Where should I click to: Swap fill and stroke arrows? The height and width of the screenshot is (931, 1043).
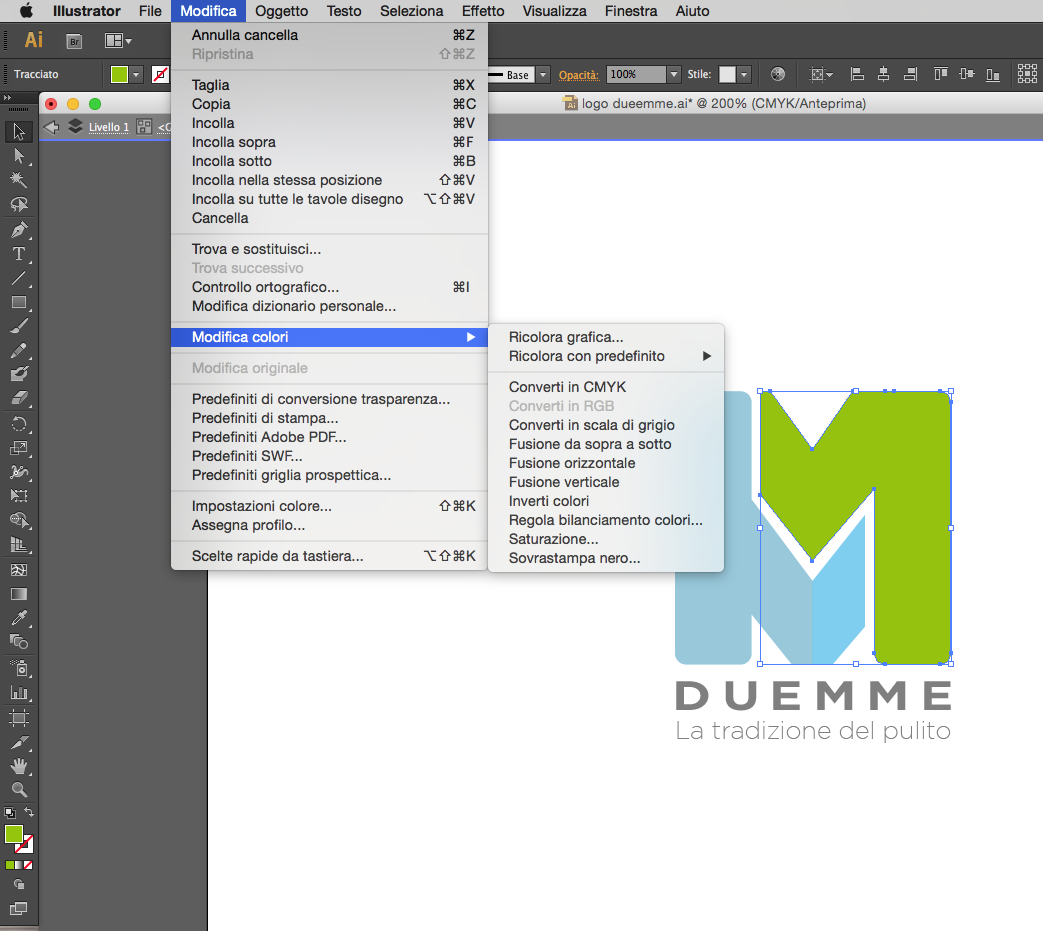point(29,812)
